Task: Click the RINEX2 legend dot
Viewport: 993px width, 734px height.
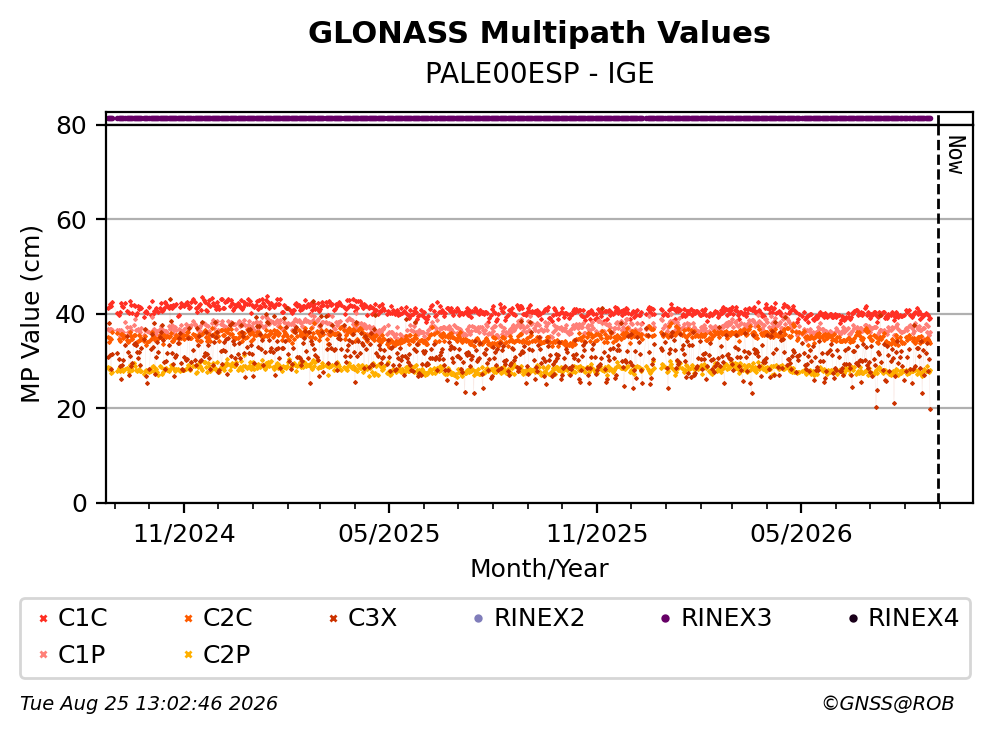Action: (x=479, y=618)
